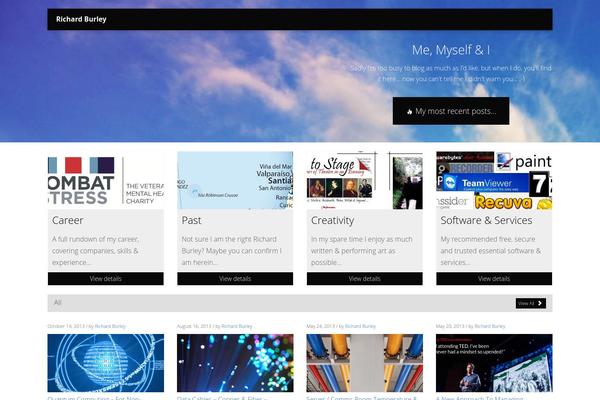This screenshot has width=600, height=400.
Task: Open the Software & Services heading
Action: tap(486, 220)
